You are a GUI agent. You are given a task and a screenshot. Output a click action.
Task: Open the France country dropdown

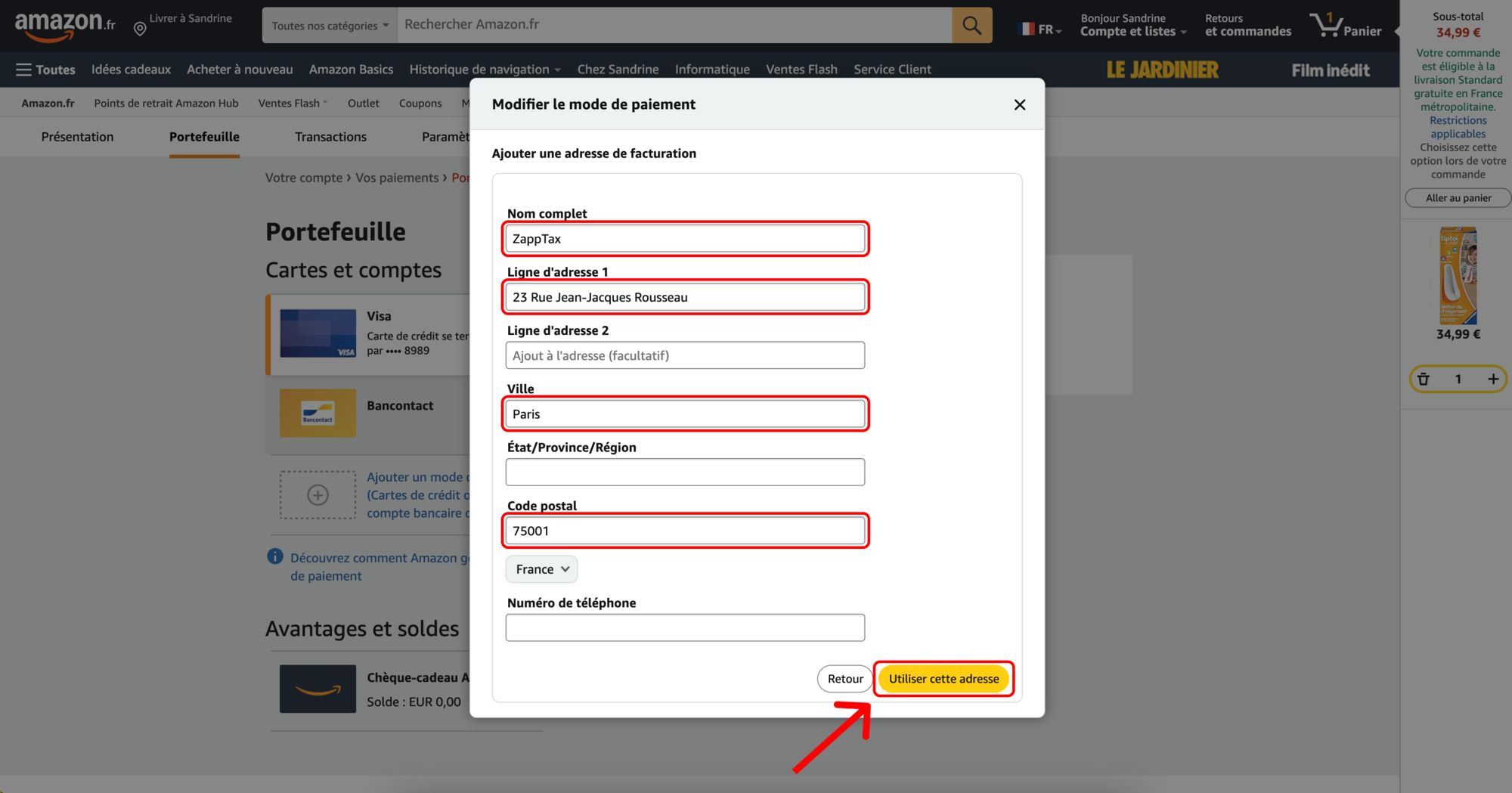(541, 569)
